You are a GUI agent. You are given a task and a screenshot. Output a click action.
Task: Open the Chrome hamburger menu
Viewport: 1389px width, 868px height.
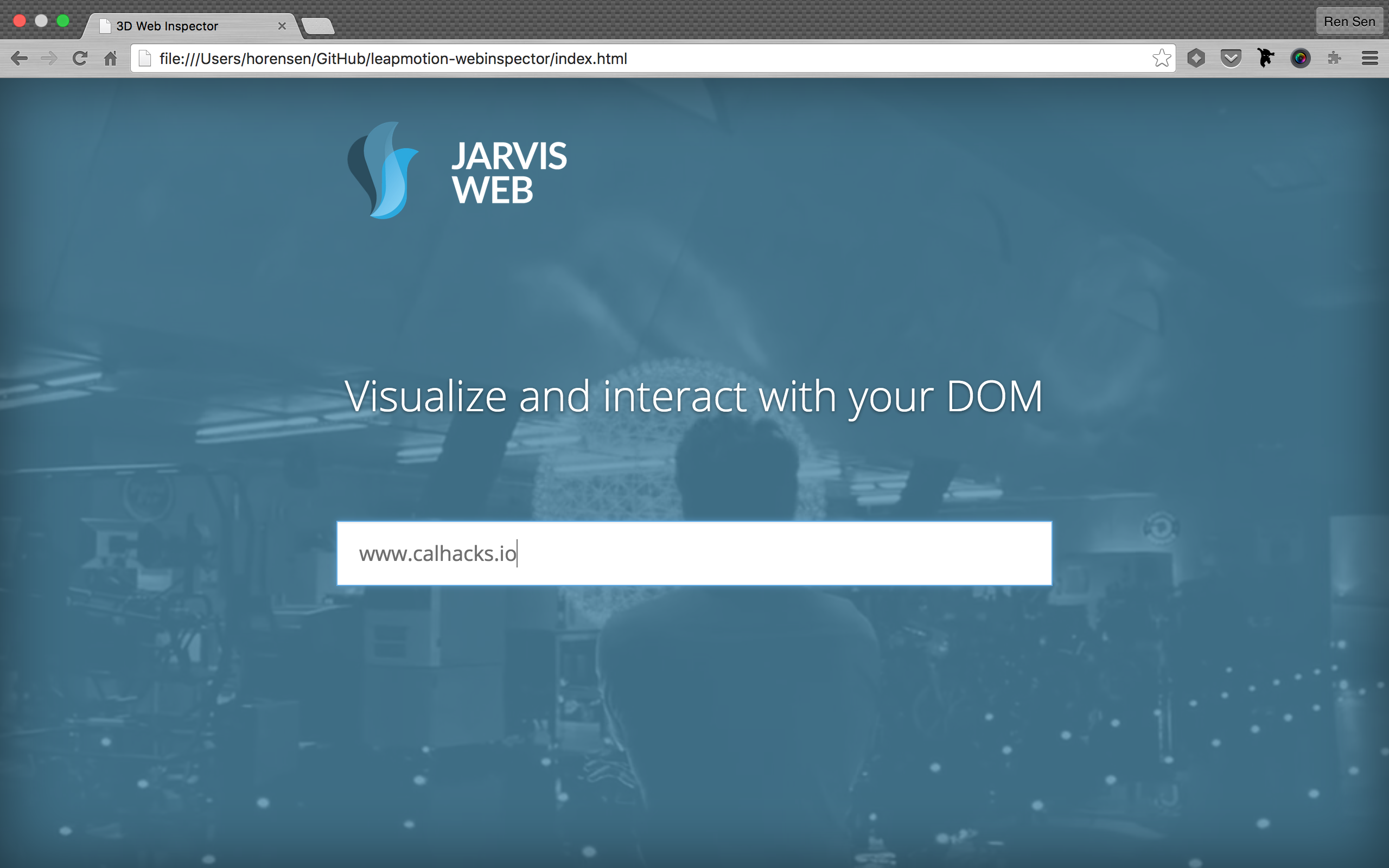click(x=1369, y=59)
